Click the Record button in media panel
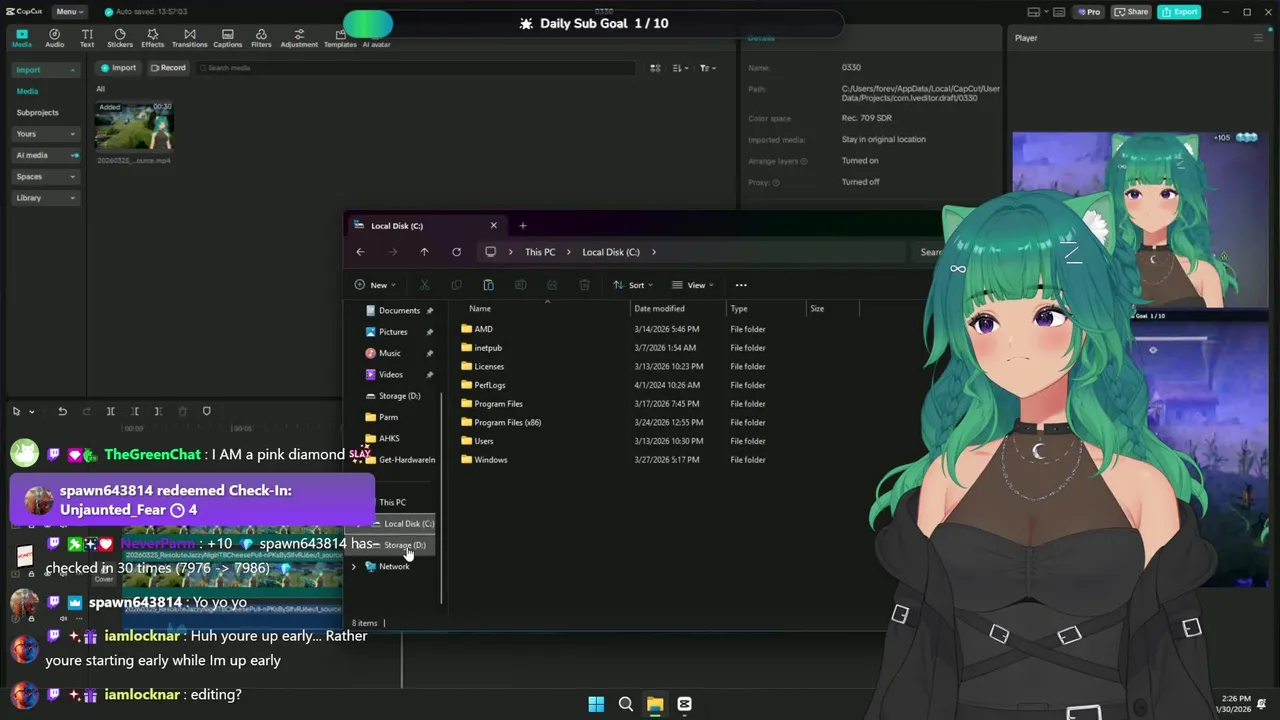The image size is (1280, 720). [x=168, y=68]
